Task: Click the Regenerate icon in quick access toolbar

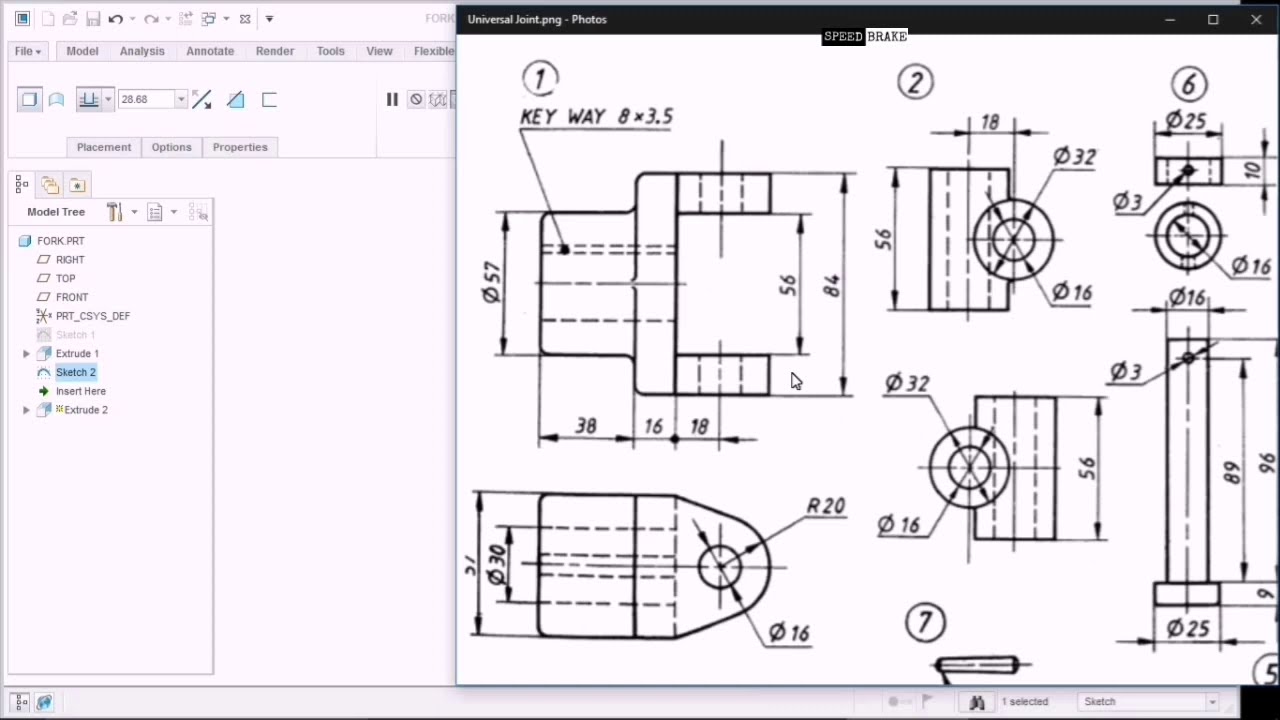Action: pyautogui.click(x=185, y=19)
